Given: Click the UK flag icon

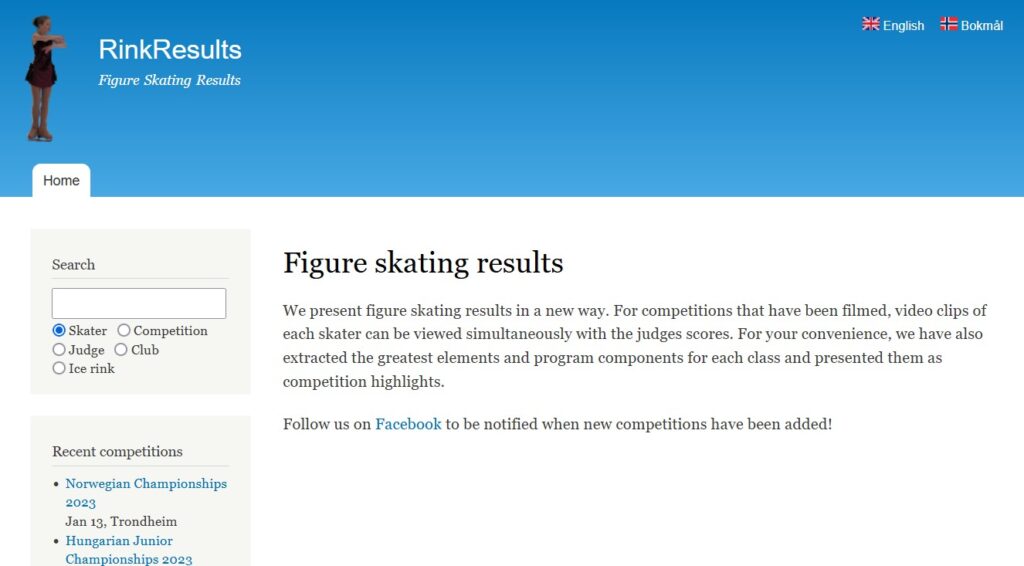Looking at the screenshot, I should [871, 24].
